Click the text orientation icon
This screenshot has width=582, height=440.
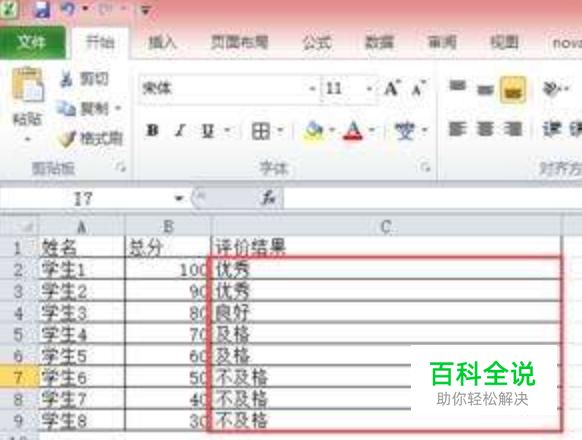(551, 88)
